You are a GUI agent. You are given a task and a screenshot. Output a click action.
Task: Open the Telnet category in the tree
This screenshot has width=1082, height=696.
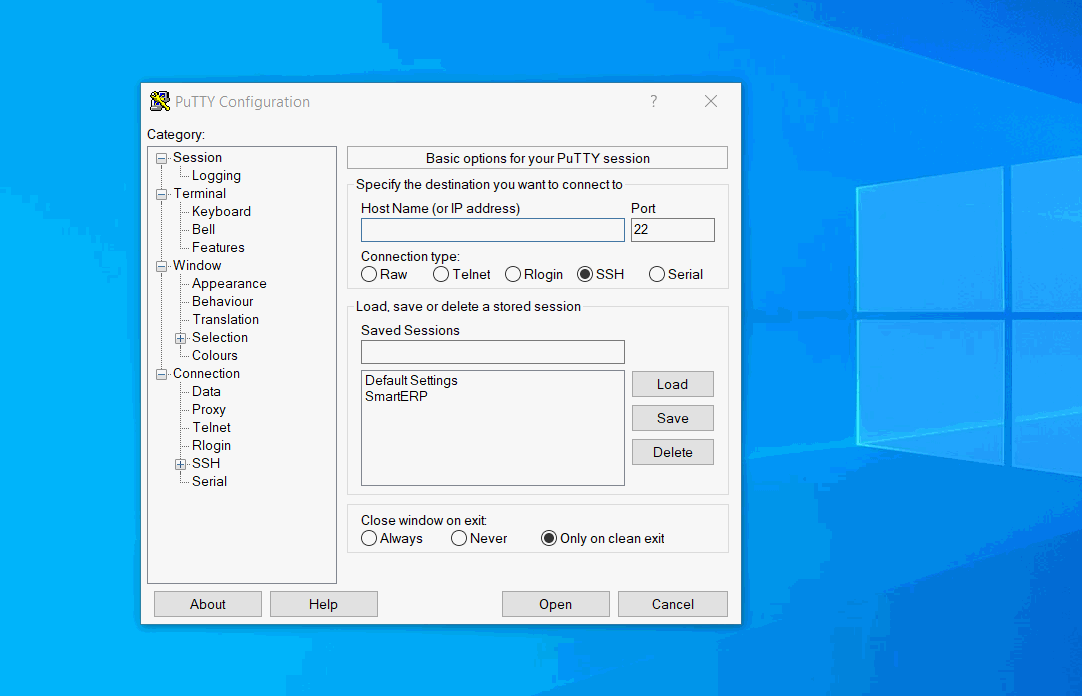point(211,428)
